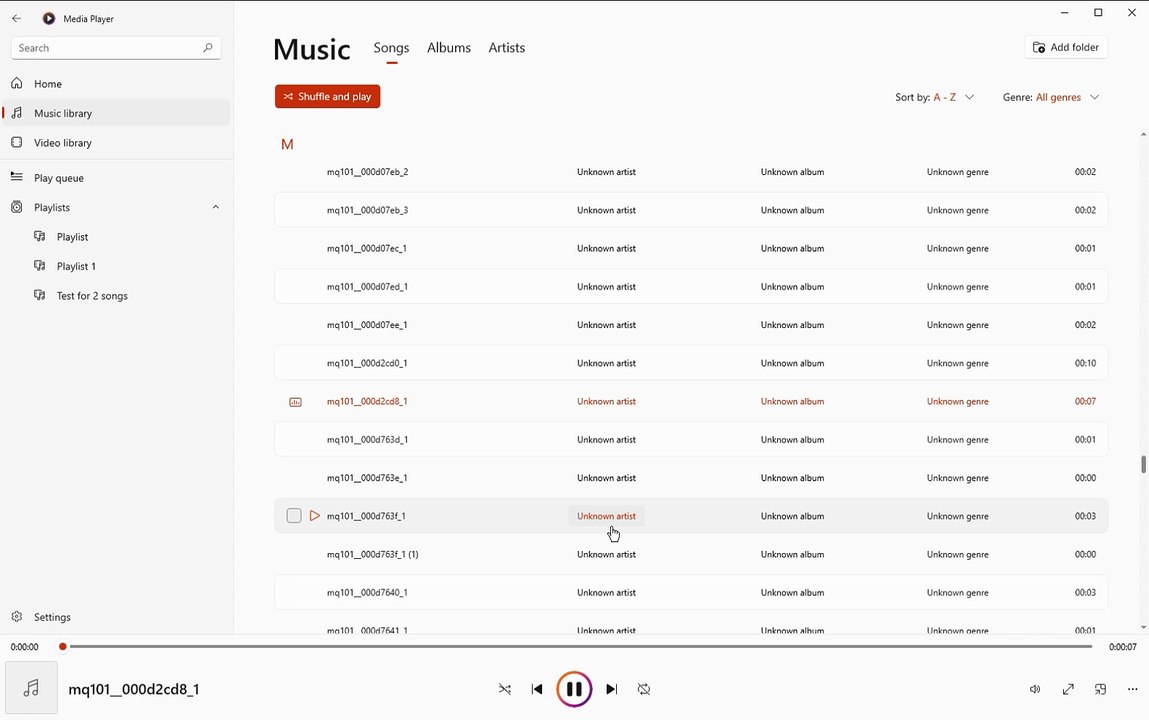The width and height of the screenshot is (1149, 720).
Task: Click the icon beside 'Playlist'
Action: [40, 237]
